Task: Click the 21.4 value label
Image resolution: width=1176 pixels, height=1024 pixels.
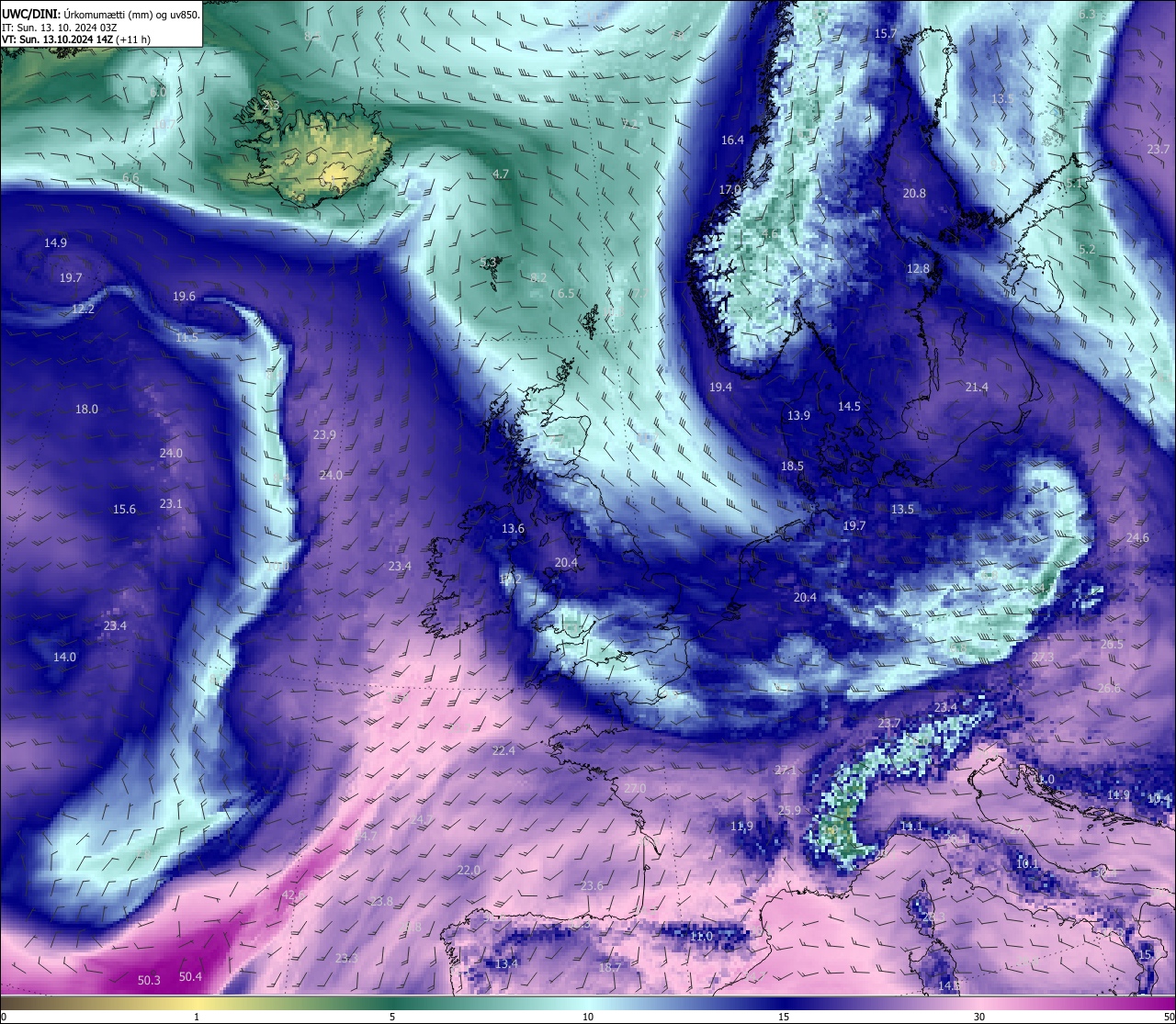Action: coord(977,387)
